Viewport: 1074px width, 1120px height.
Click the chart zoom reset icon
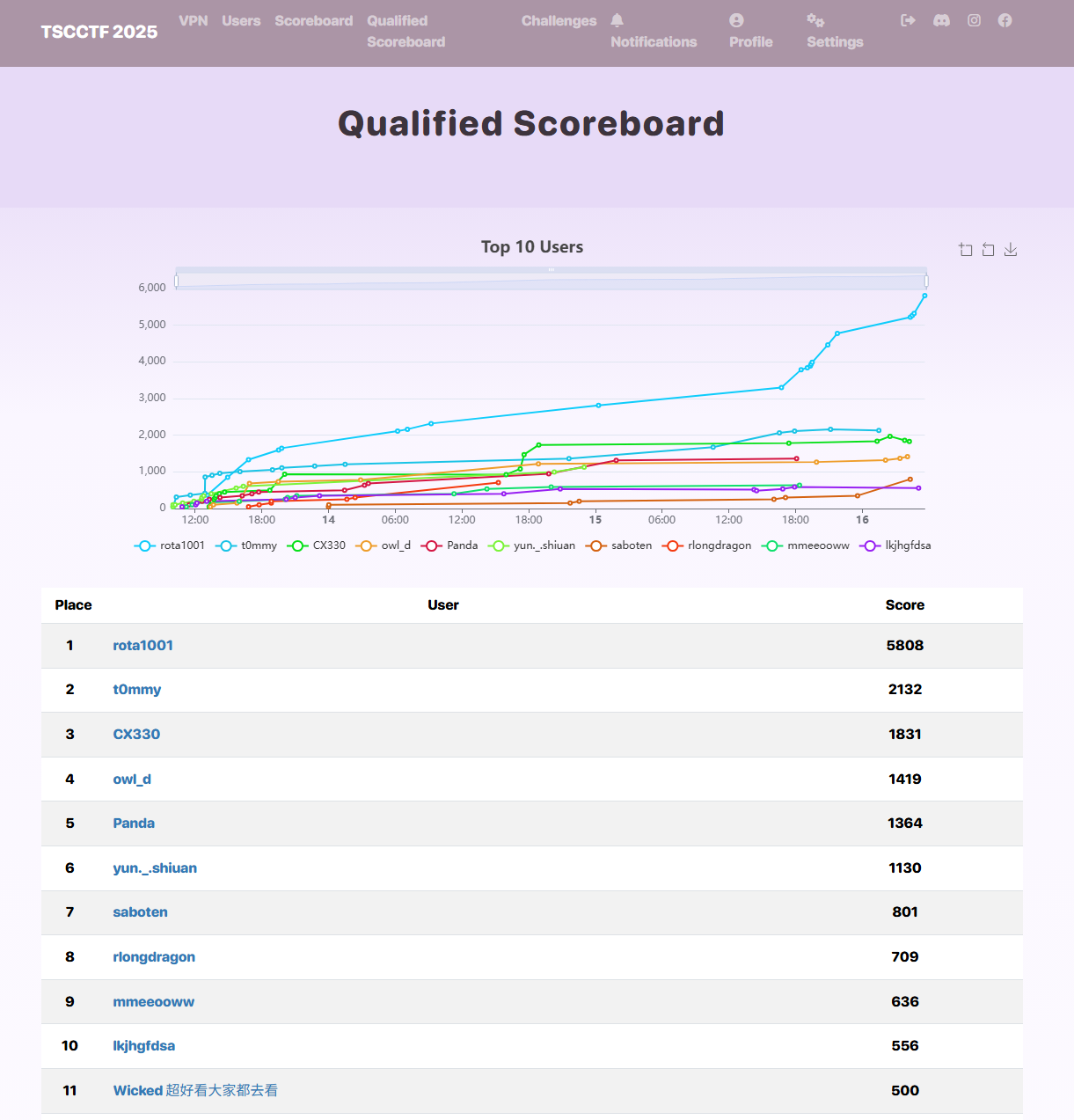coord(988,250)
